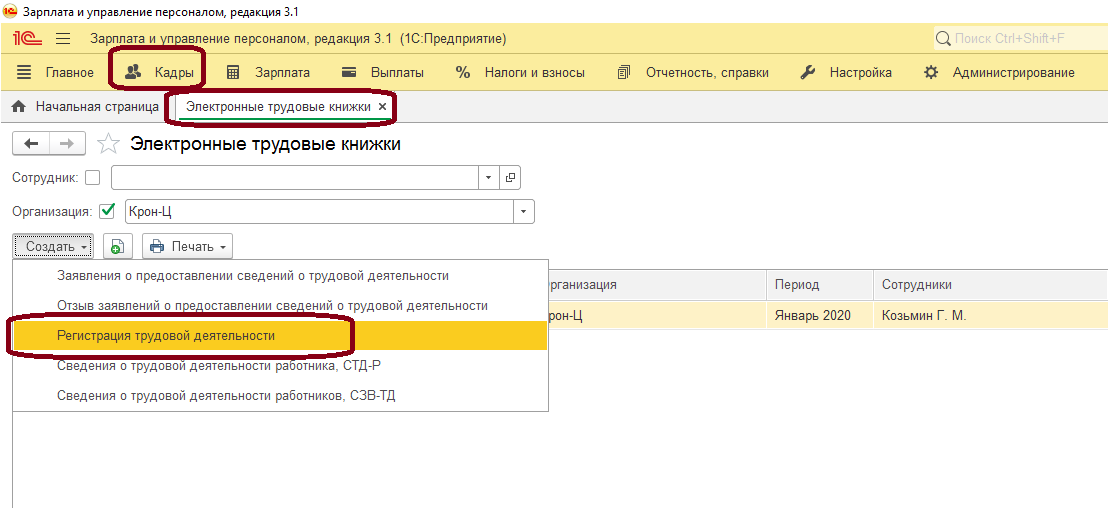The image size is (1108, 508).
Task: Click the back arrow navigation button
Action: [31, 143]
